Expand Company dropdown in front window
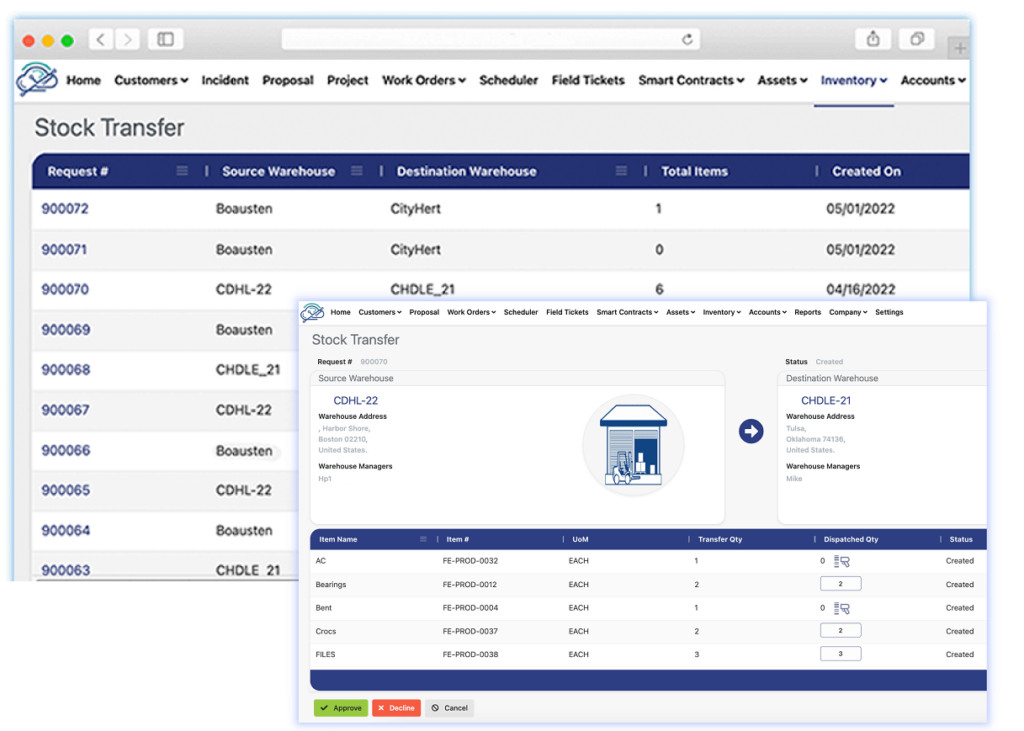Image resolution: width=1024 pixels, height=731 pixels. (x=848, y=312)
